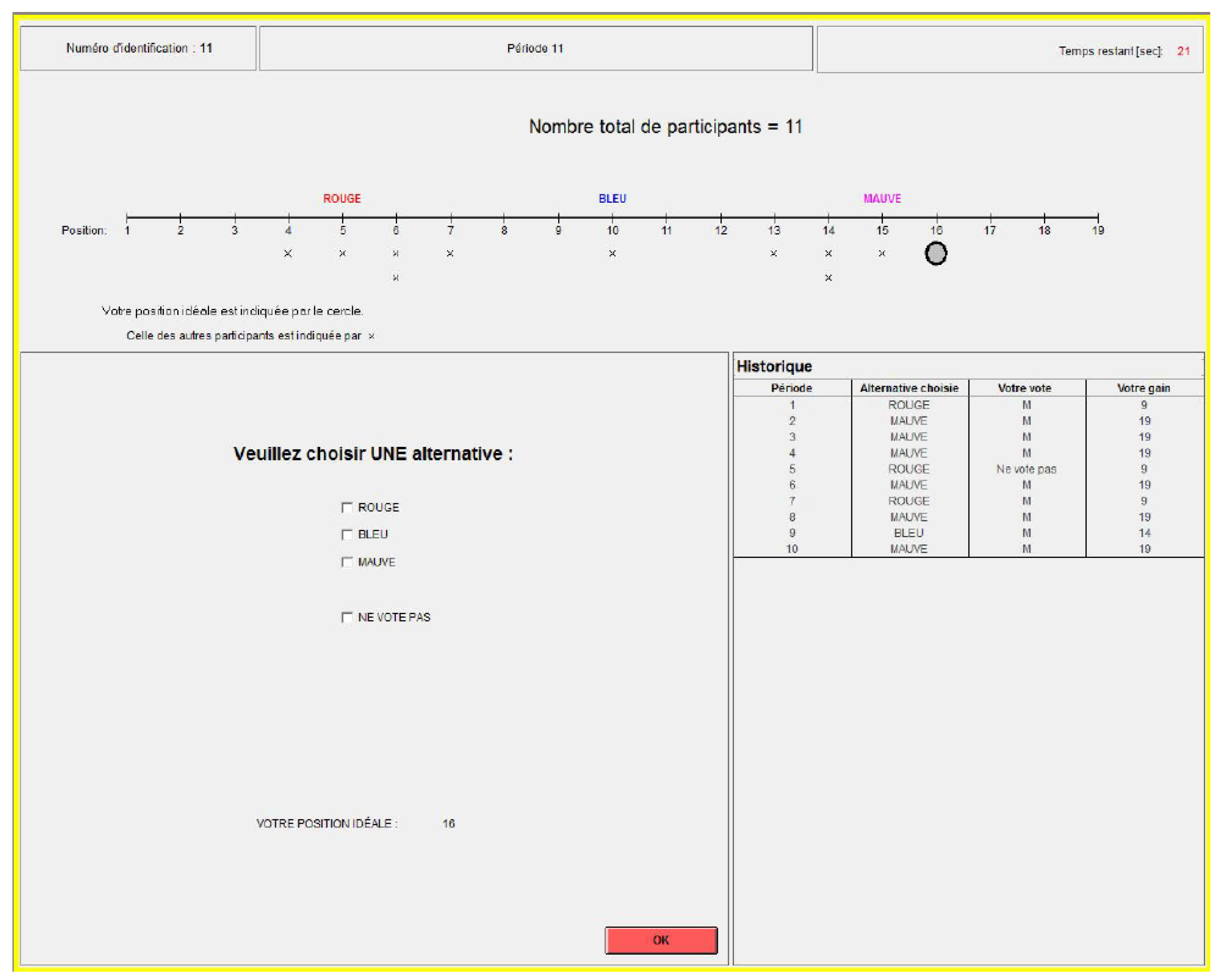The height and width of the screenshot is (980, 1219).
Task: Check the MAUVE checkbox
Action: tap(346, 562)
